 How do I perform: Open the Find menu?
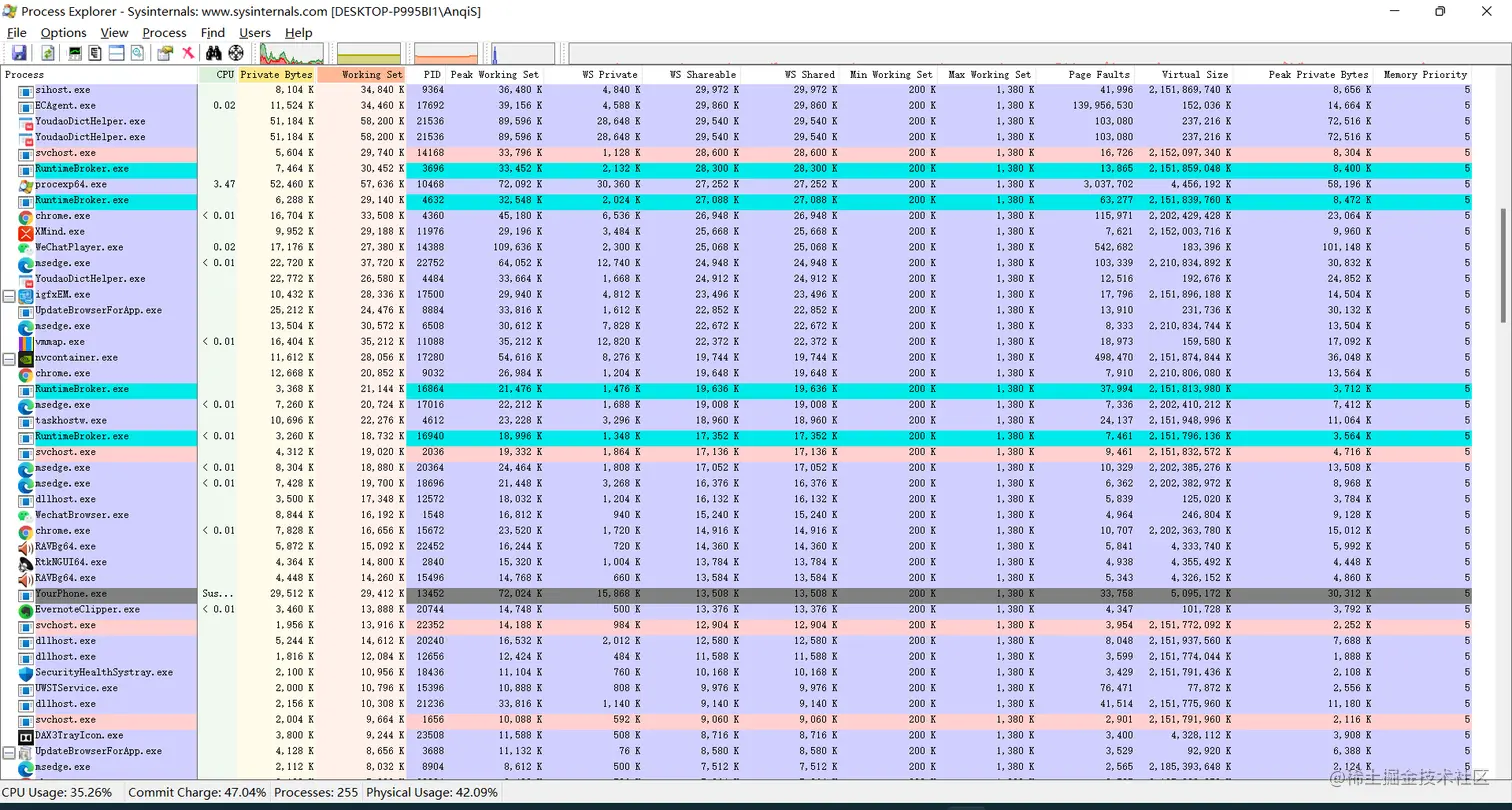[213, 32]
